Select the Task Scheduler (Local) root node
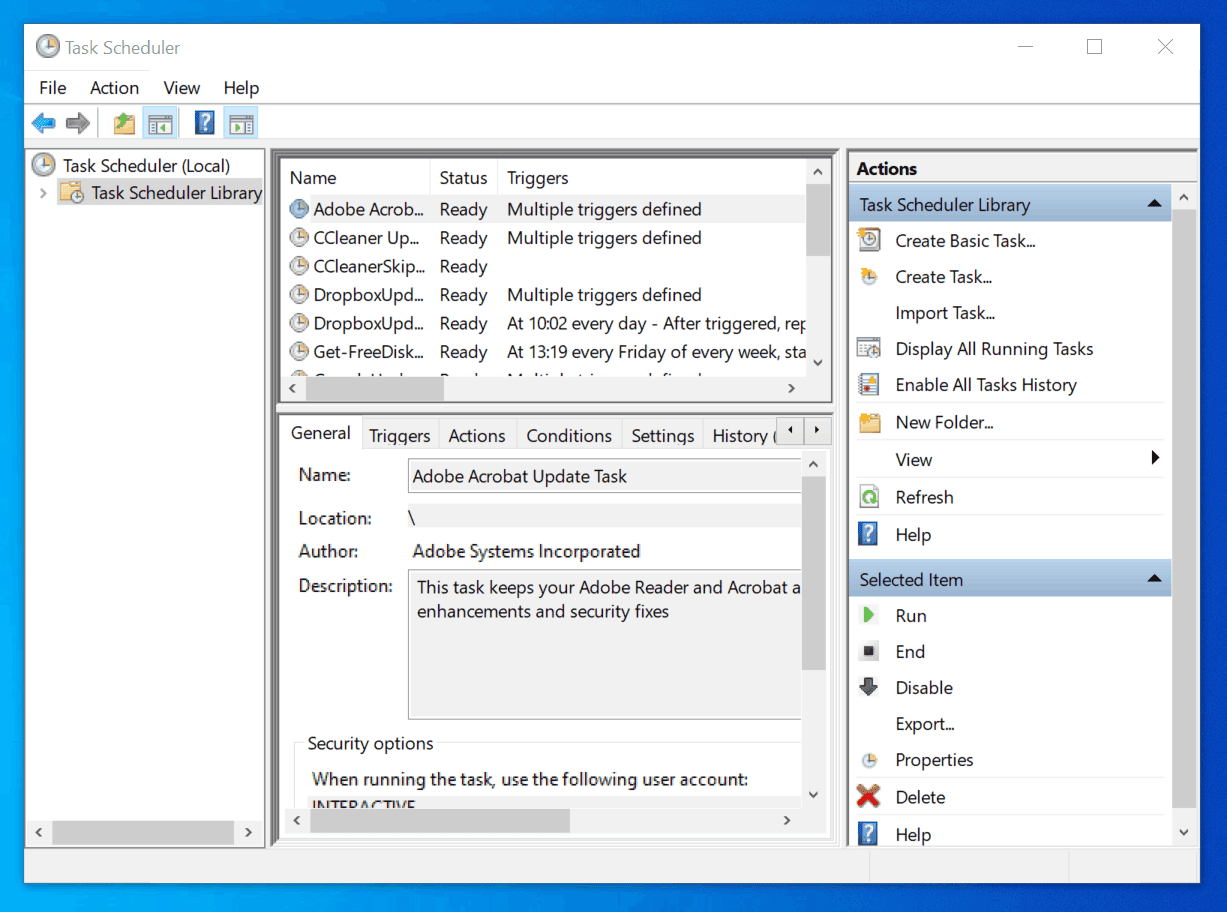 [146, 165]
